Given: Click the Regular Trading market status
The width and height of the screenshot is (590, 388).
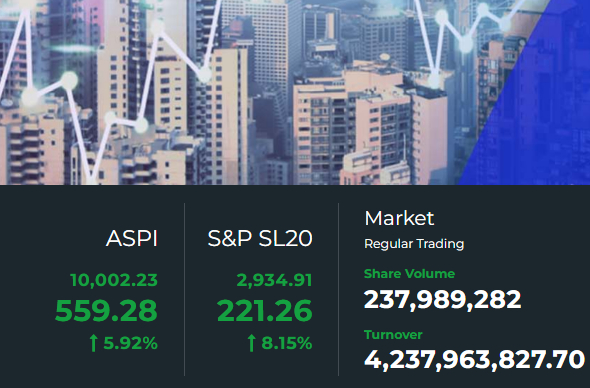Looking at the screenshot, I should pyautogui.click(x=414, y=244).
